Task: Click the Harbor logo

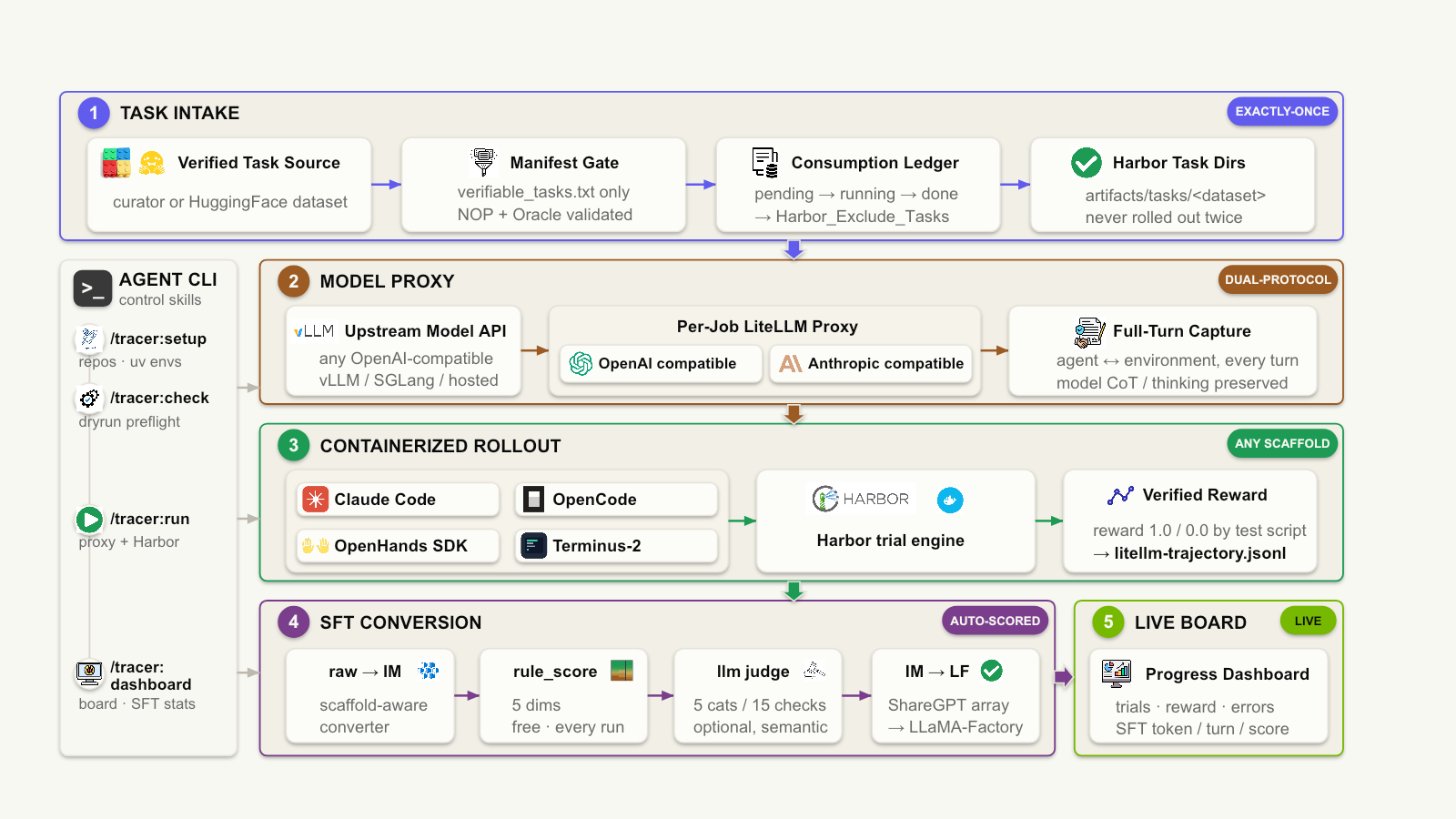Action: pos(861,499)
